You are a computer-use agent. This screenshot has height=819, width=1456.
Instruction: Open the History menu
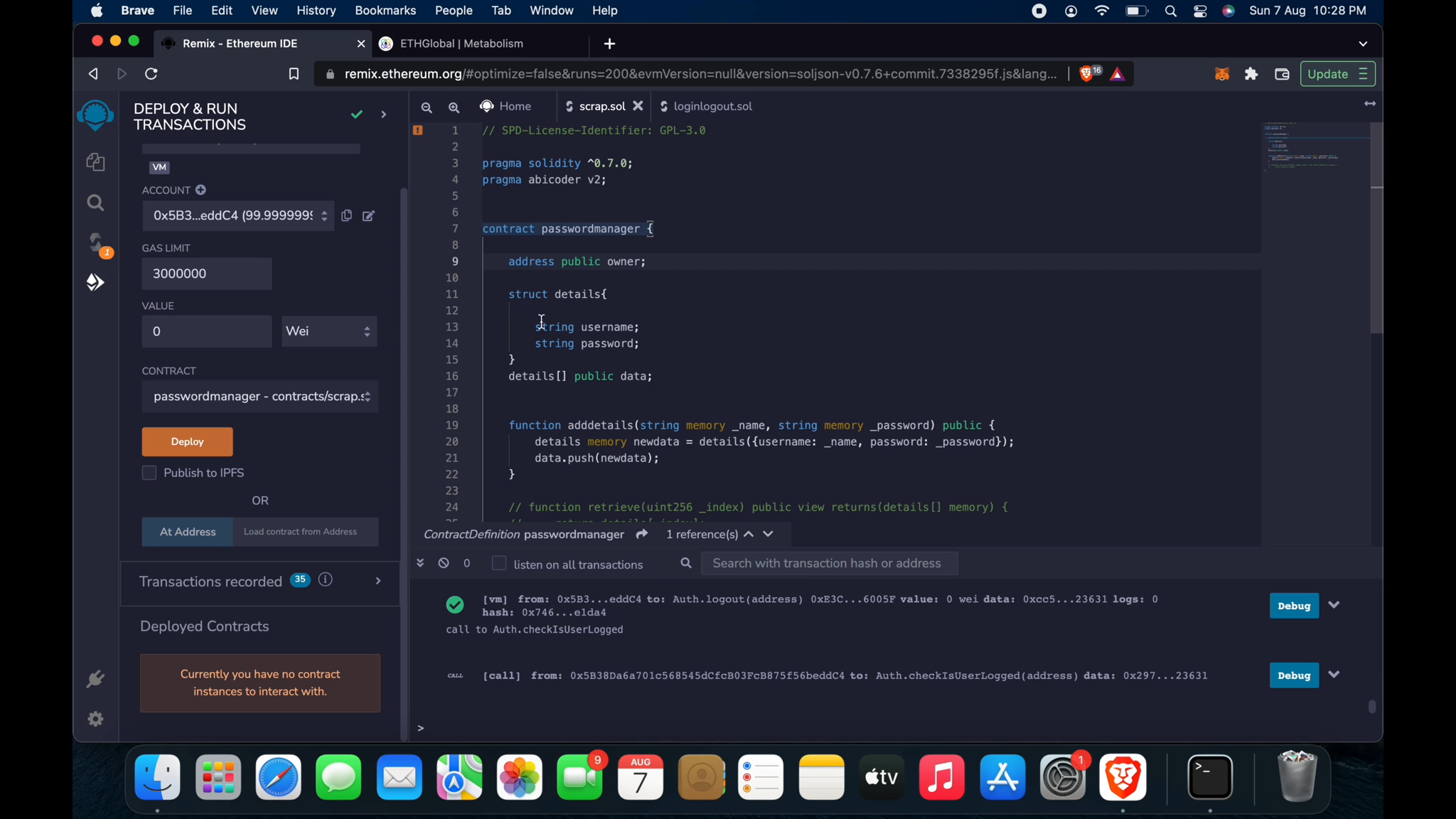(316, 11)
